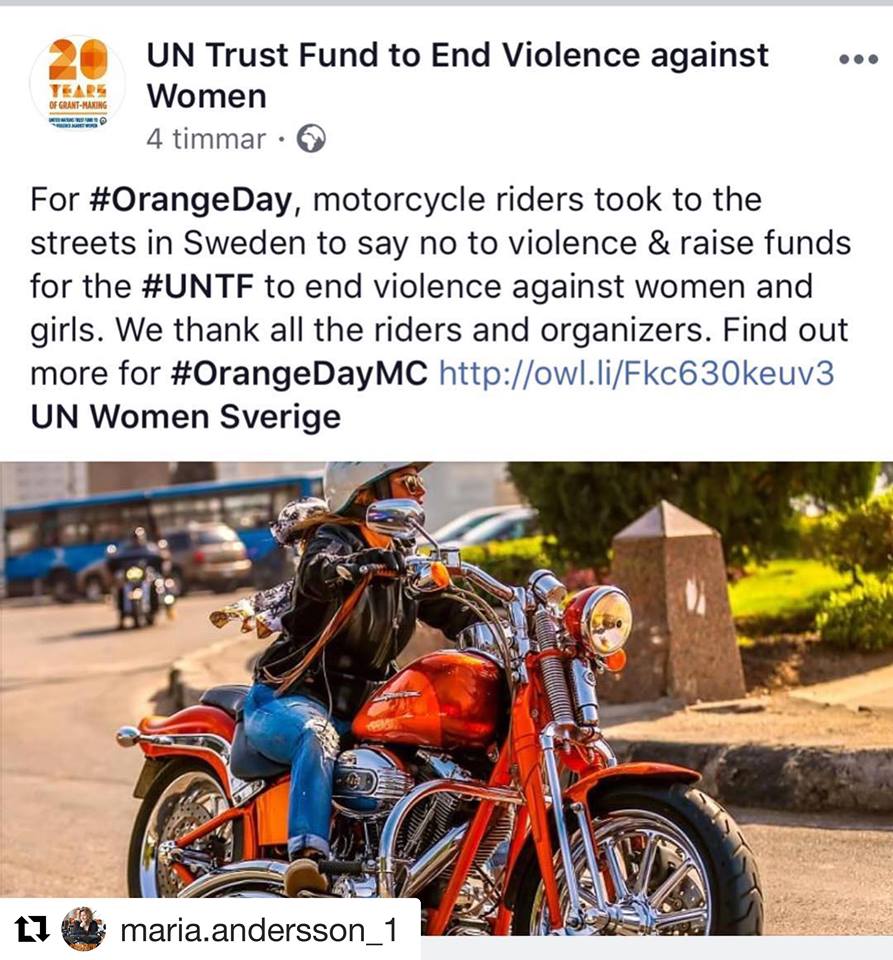Click the front wheel of the motorcycle

click(x=643, y=857)
